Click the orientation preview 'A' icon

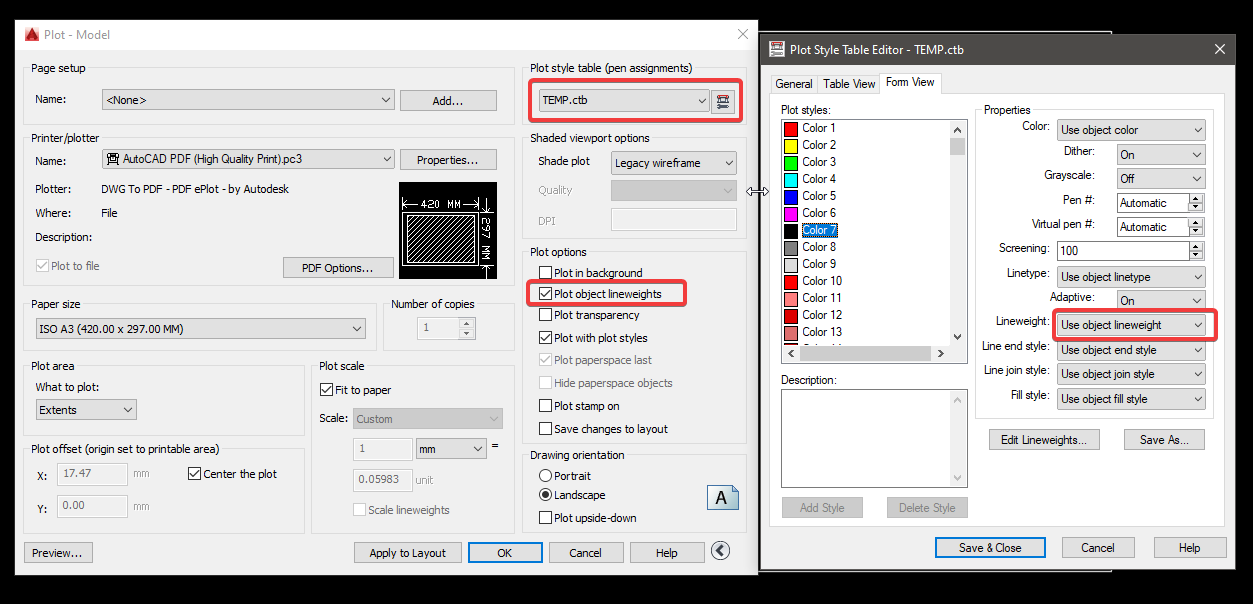(x=723, y=496)
